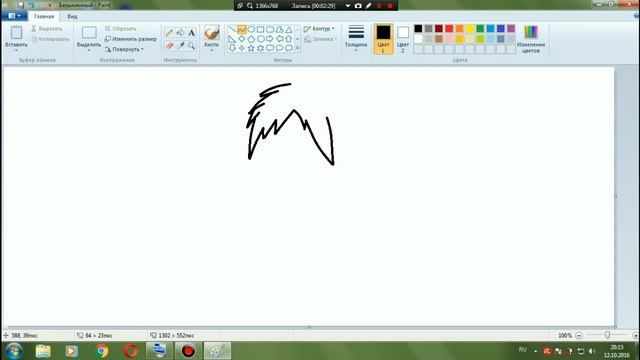The height and width of the screenshot is (360, 640).
Task: Pick the purple color swatch
Action: [x=511, y=29]
